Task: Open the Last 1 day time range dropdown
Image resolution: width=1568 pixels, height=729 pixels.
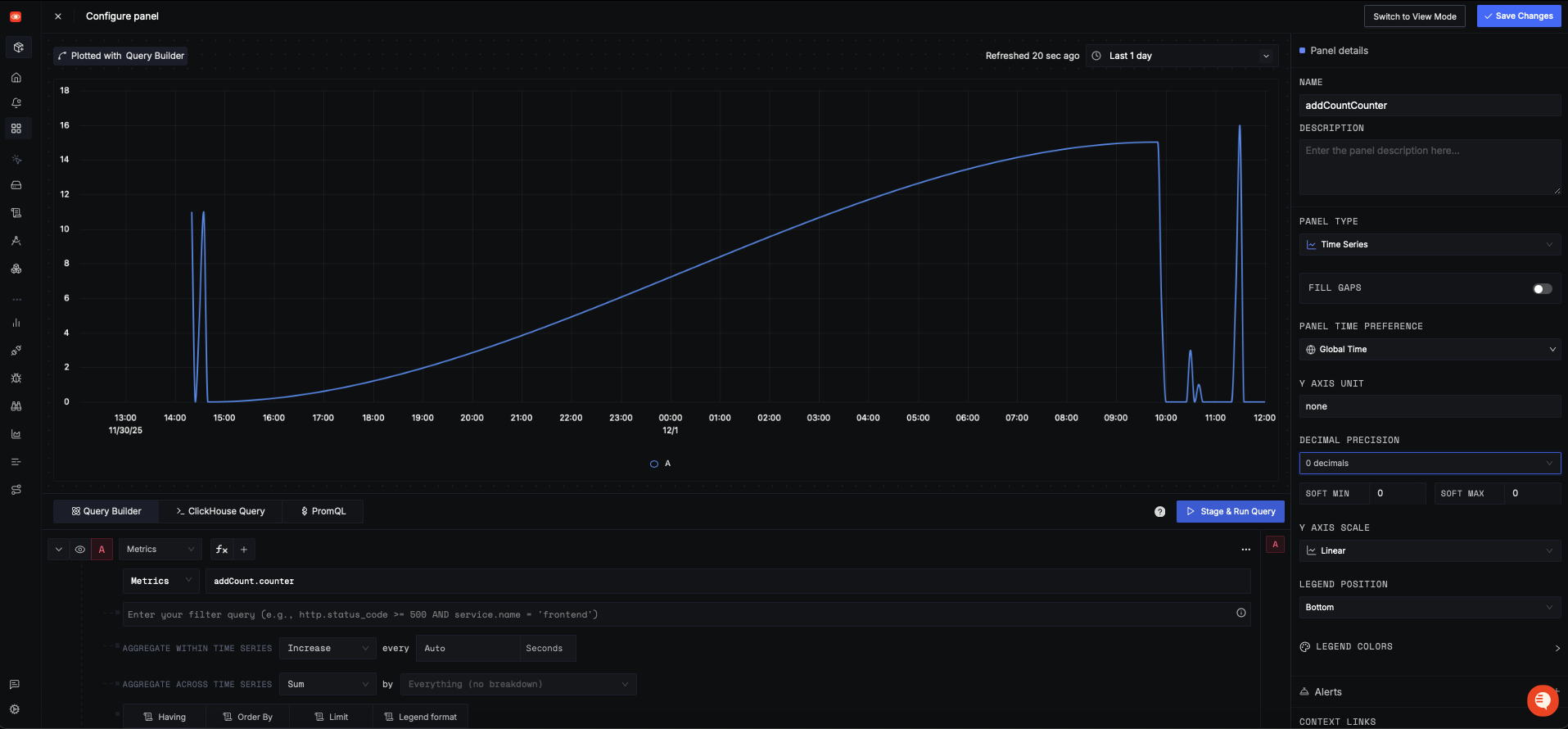Action: pyautogui.click(x=1182, y=56)
